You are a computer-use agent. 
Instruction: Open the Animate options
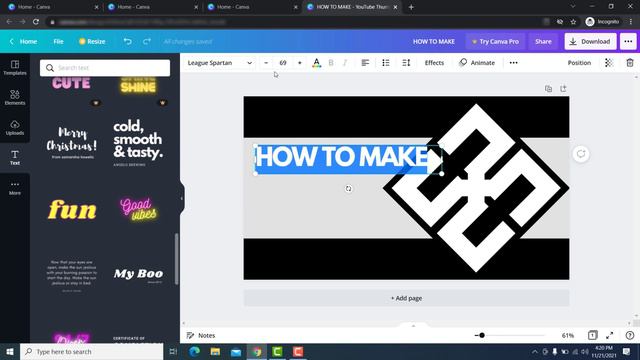click(477, 63)
